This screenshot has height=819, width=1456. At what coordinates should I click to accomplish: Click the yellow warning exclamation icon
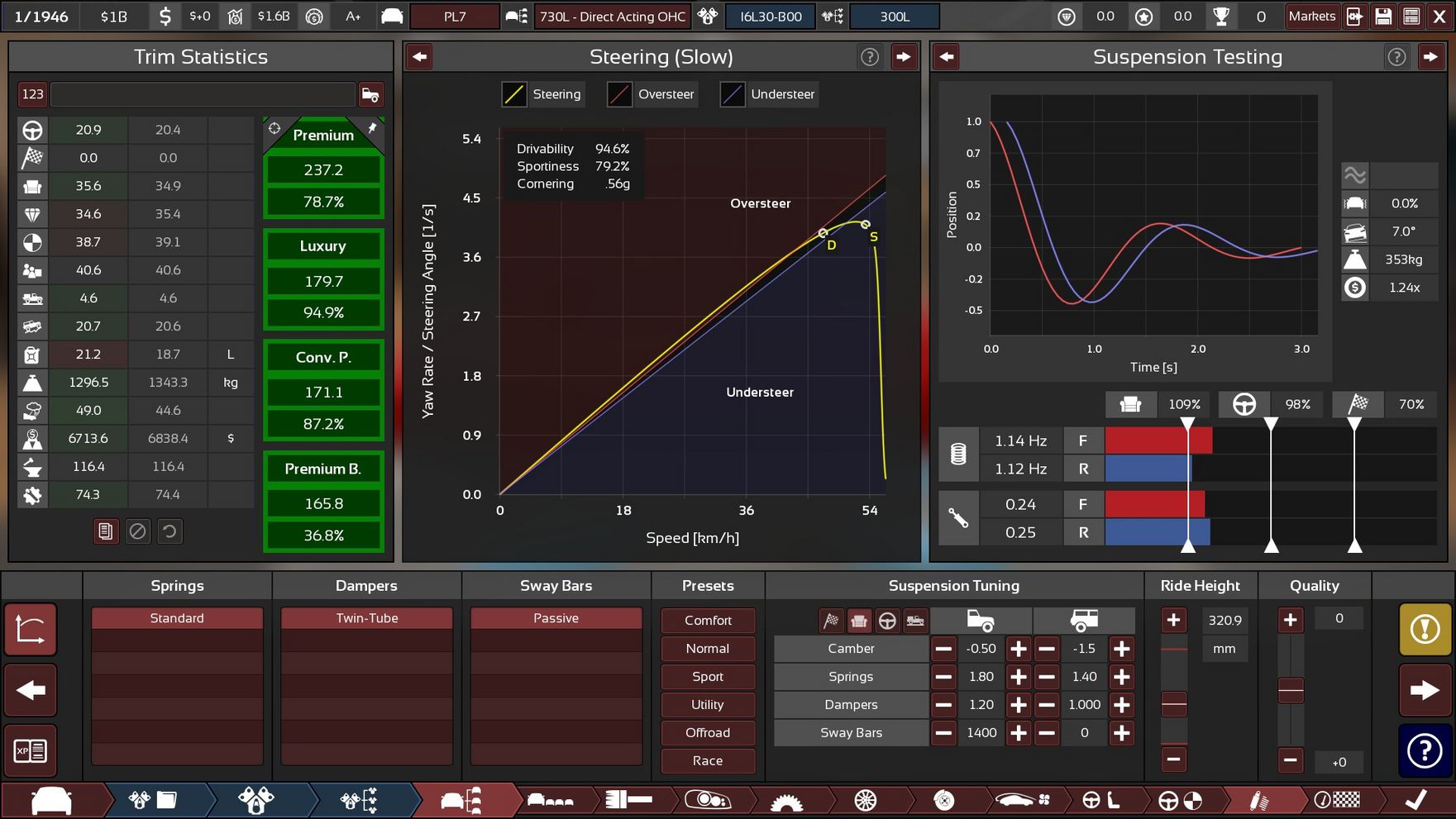(x=1424, y=630)
